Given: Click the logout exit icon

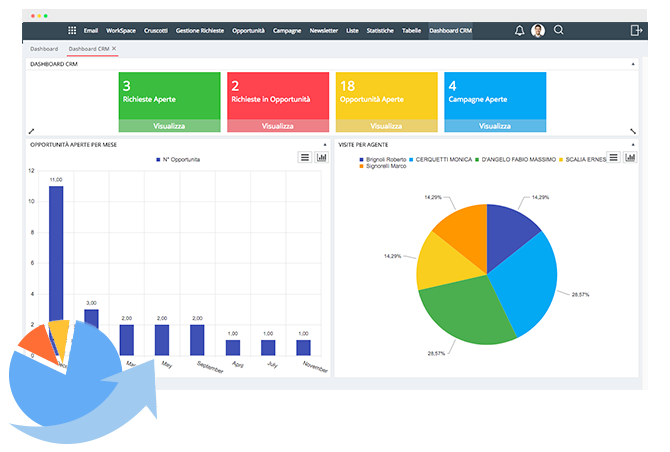Looking at the screenshot, I should tap(636, 30).
